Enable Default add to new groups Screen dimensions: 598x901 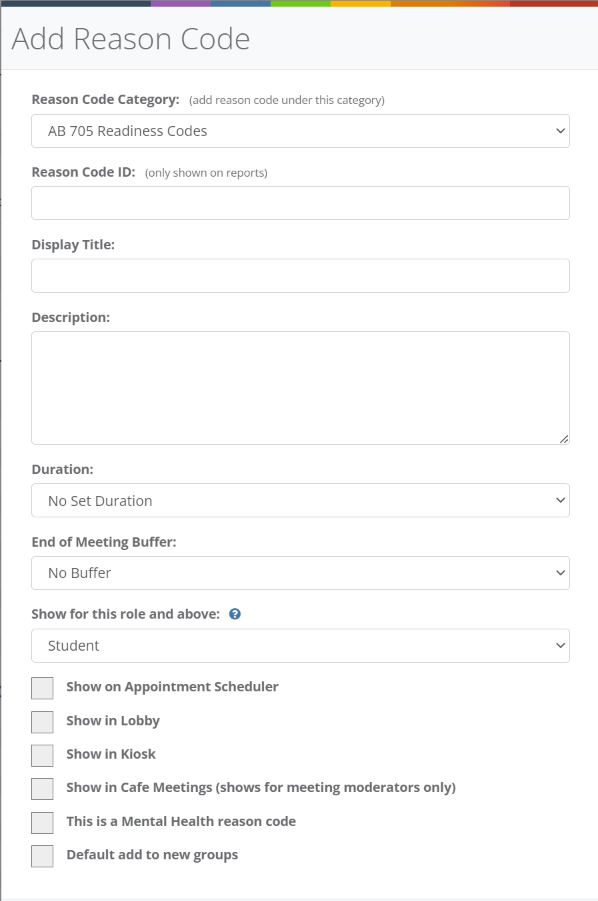pyautogui.click(x=42, y=856)
